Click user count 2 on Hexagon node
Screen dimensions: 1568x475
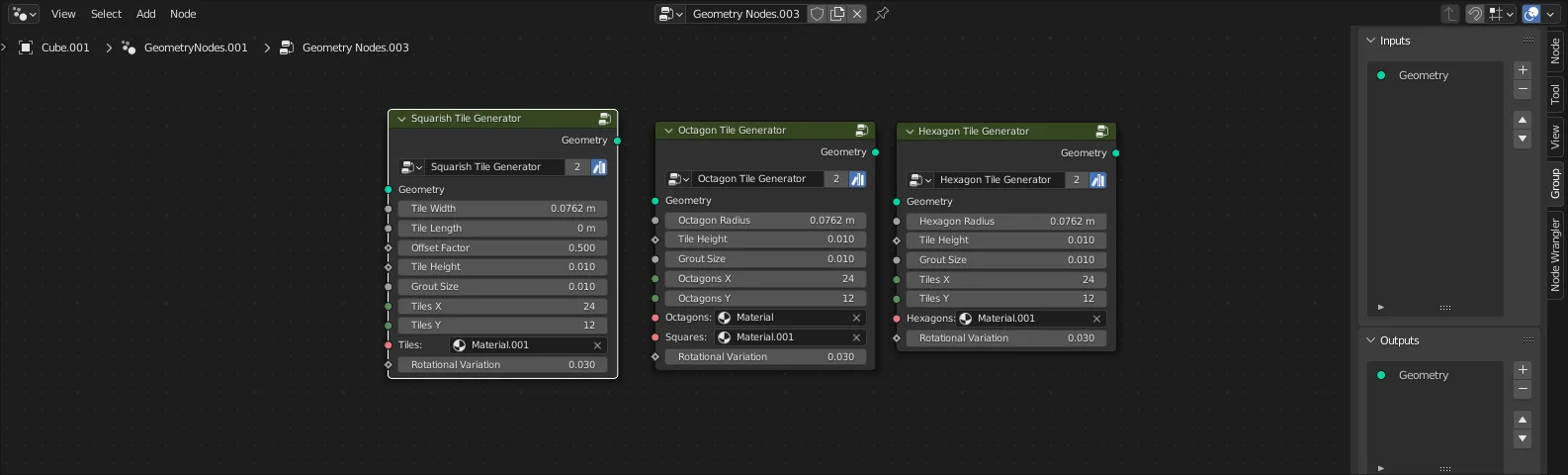tap(1077, 180)
